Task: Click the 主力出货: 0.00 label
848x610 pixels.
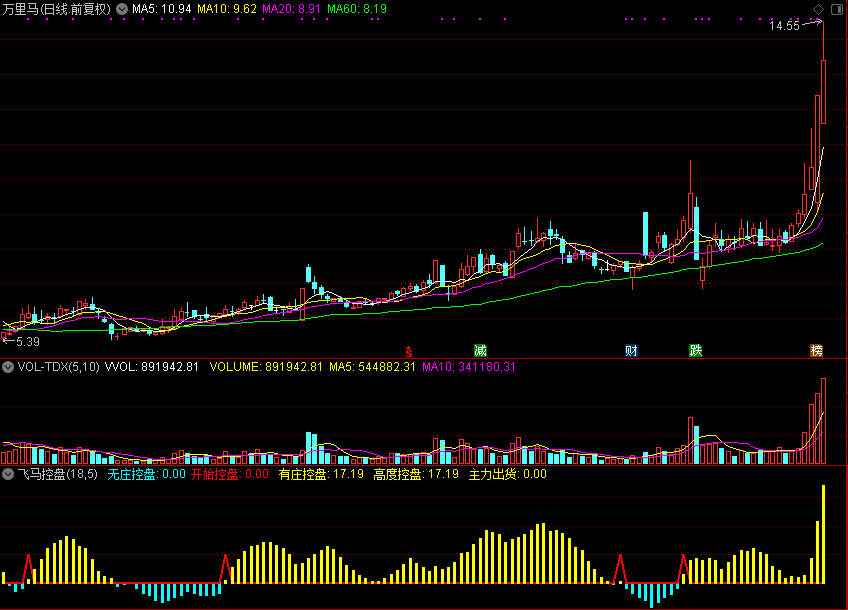Action: tap(508, 474)
